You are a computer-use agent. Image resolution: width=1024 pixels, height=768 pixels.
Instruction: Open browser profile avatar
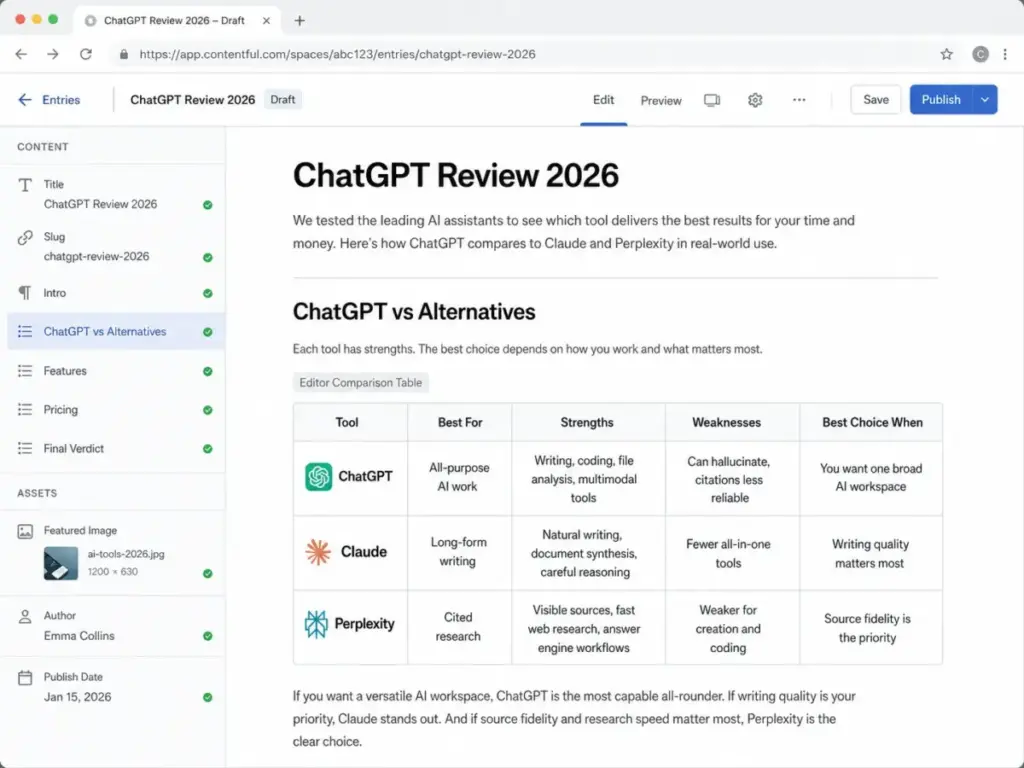[x=980, y=54]
